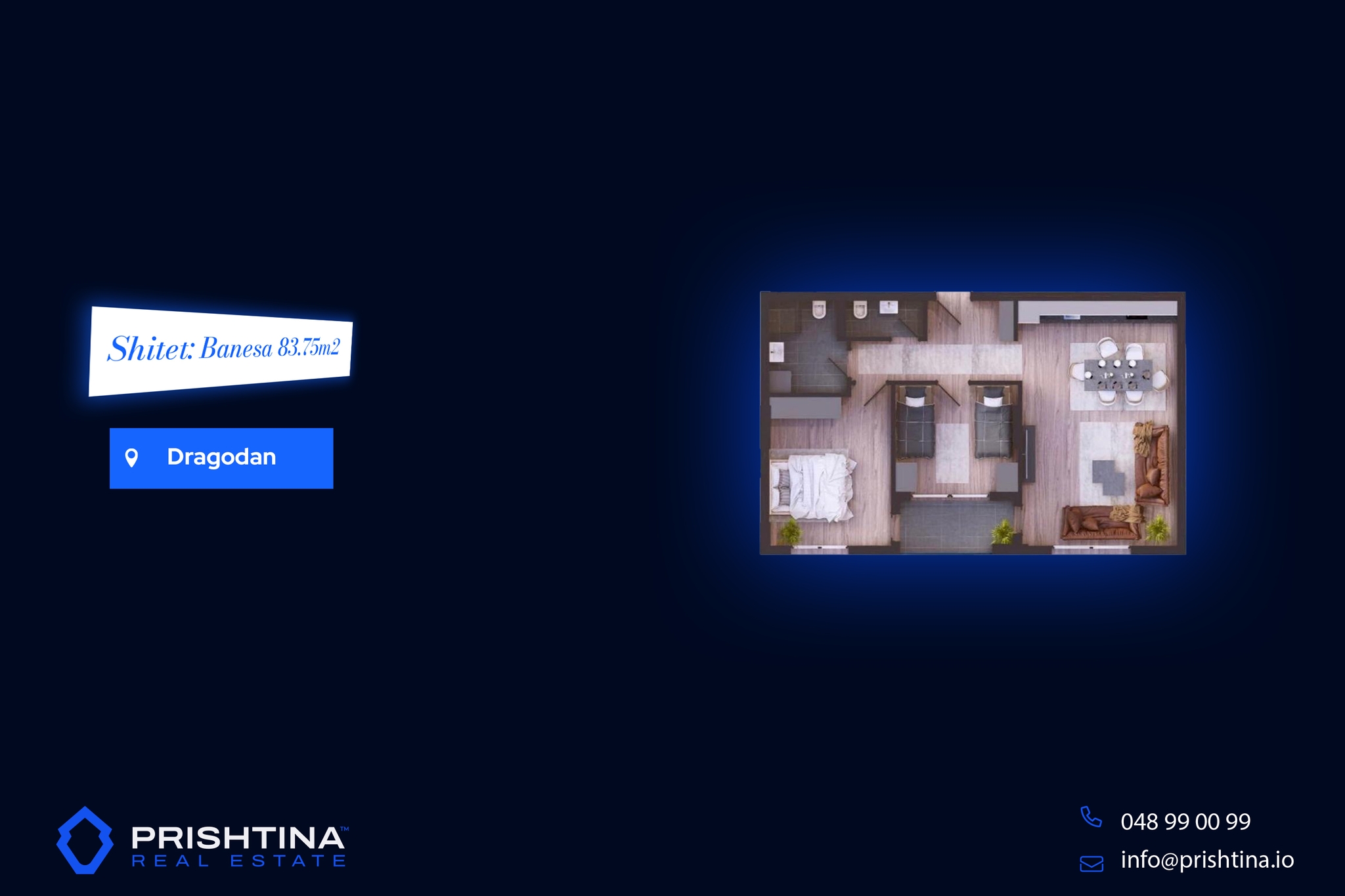1345x896 pixels.
Task: Click the location pin icon beside Dragodan
Action: pos(131,458)
